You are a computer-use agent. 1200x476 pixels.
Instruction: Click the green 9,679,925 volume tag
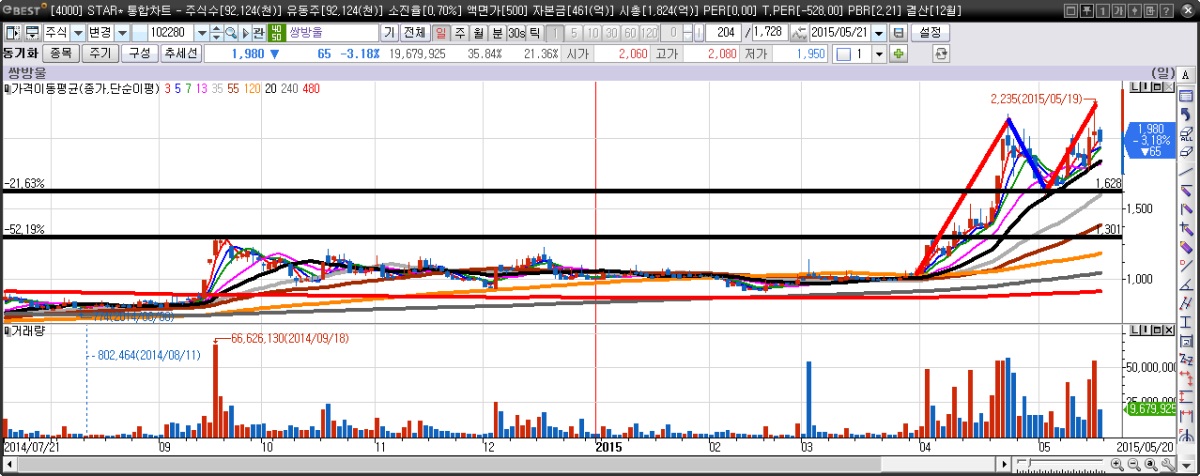point(1151,409)
